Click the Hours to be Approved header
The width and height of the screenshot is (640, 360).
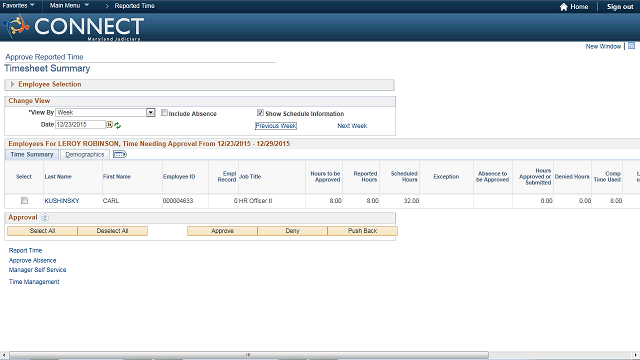pyautogui.click(x=325, y=177)
